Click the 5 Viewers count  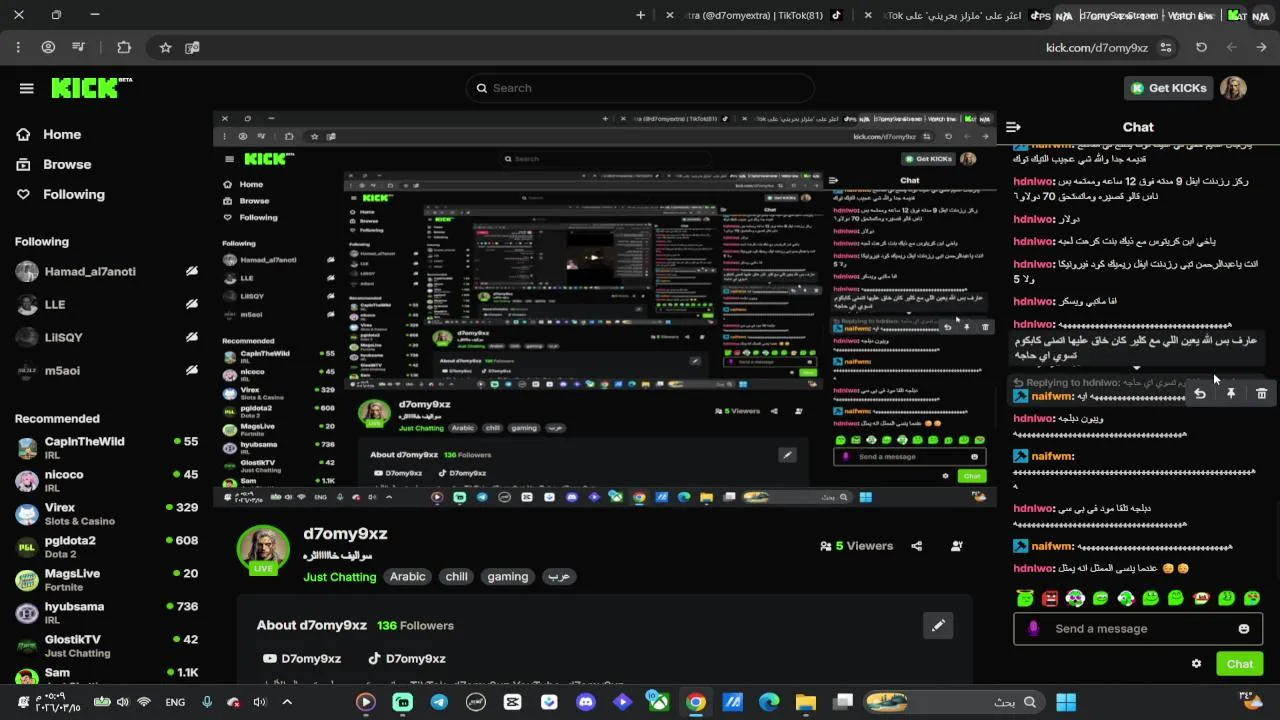point(856,546)
